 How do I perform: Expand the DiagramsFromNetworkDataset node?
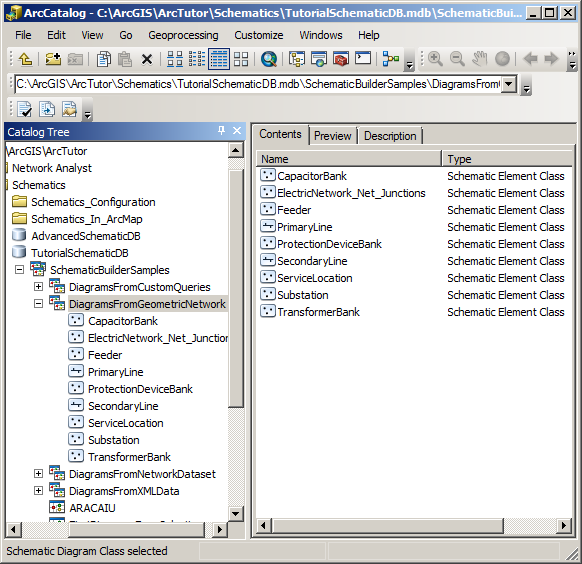tap(38, 473)
